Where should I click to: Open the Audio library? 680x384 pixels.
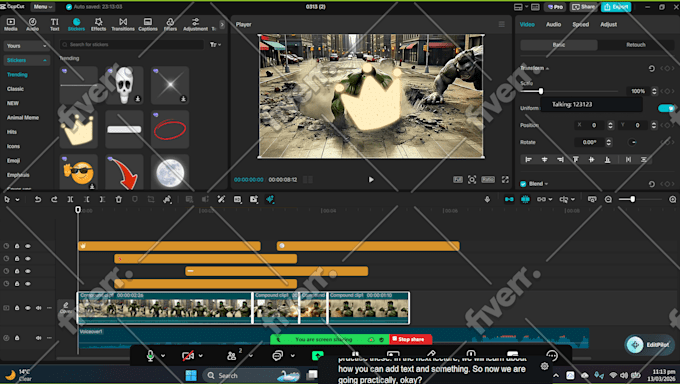(33, 24)
